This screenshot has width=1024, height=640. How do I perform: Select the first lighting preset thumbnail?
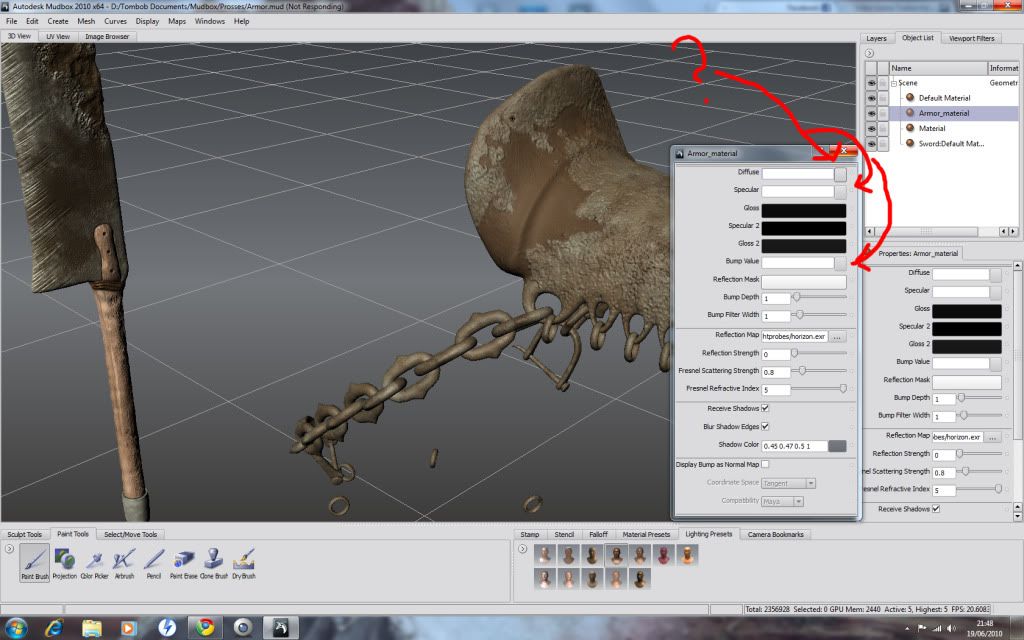[x=546, y=555]
